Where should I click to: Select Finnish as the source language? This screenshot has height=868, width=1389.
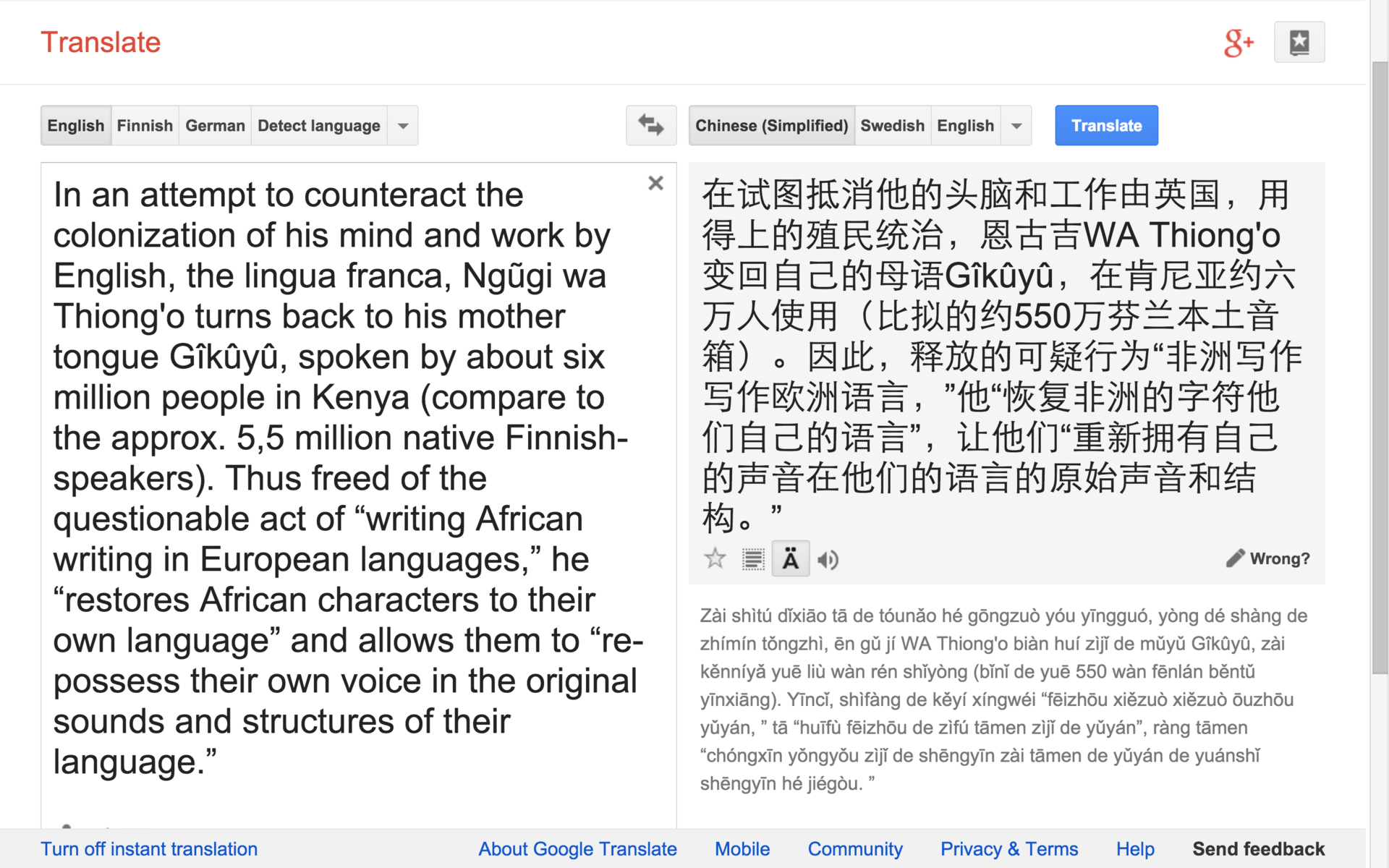[145, 125]
